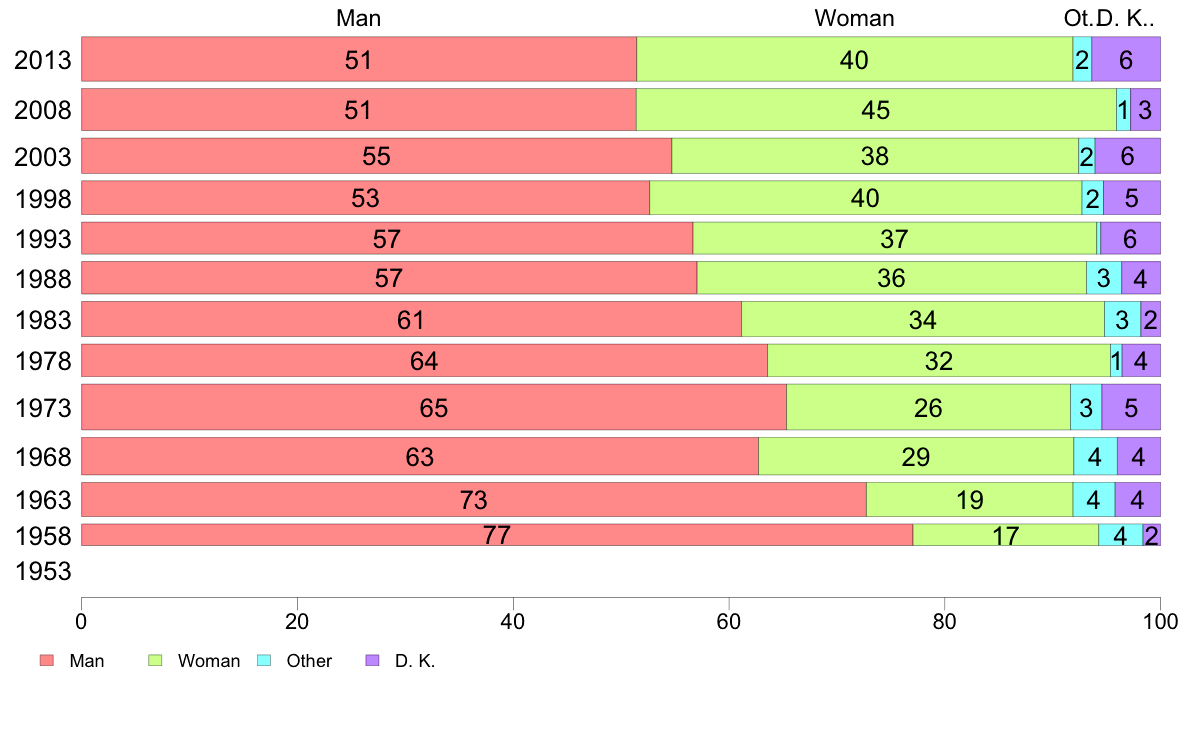The width and height of the screenshot is (1188, 736).
Task: Click the 100 tick label on the x-axis
Action: click(x=1159, y=619)
